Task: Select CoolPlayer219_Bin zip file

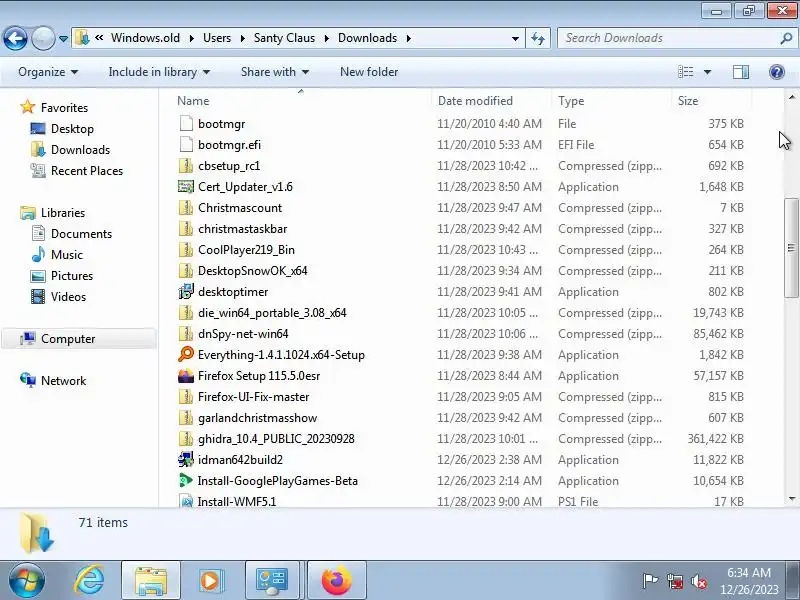Action: [246, 249]
